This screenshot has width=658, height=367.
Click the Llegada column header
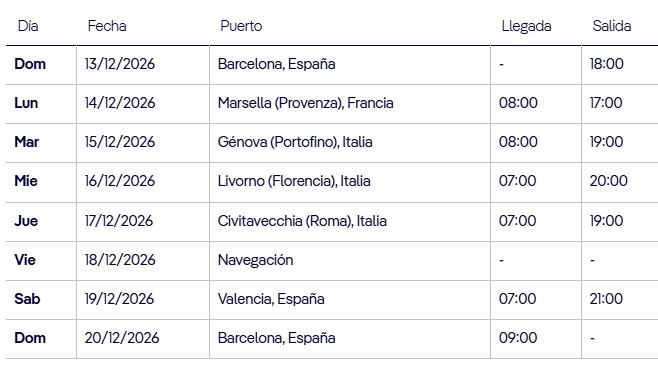click(x=526, y=26)
